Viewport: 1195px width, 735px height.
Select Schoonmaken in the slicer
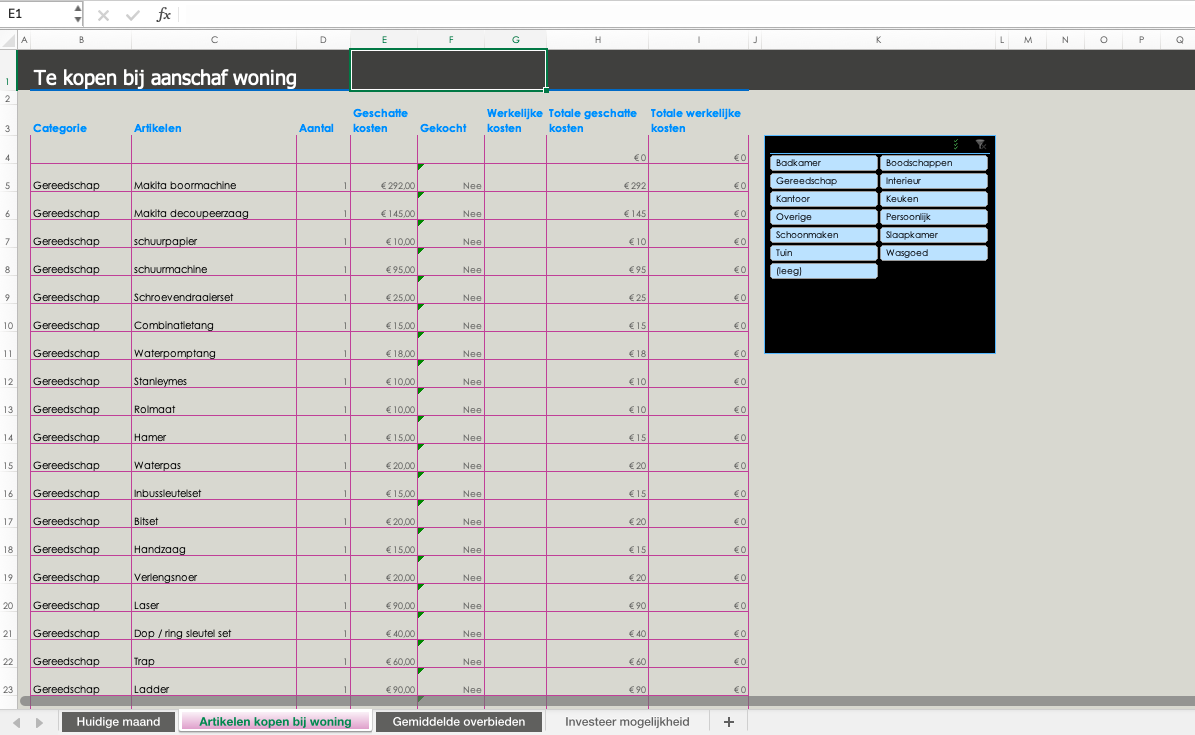tap(824, 235)
